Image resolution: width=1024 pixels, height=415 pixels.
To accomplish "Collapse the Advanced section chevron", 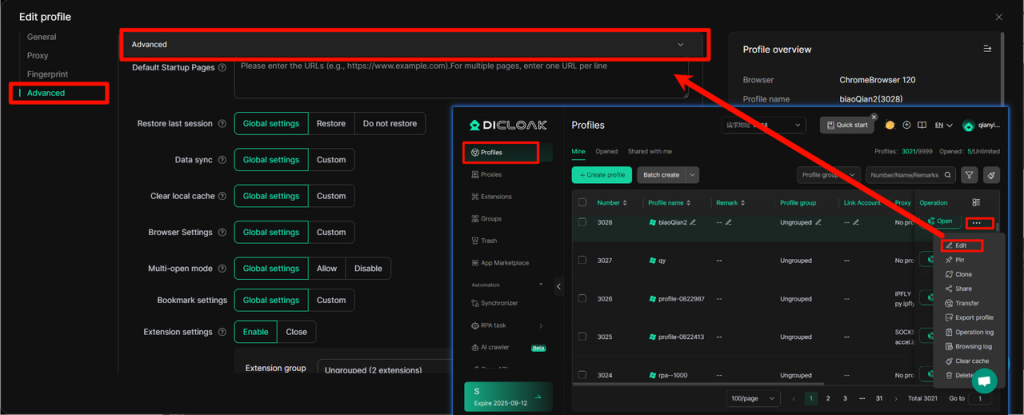I will 680,44.
